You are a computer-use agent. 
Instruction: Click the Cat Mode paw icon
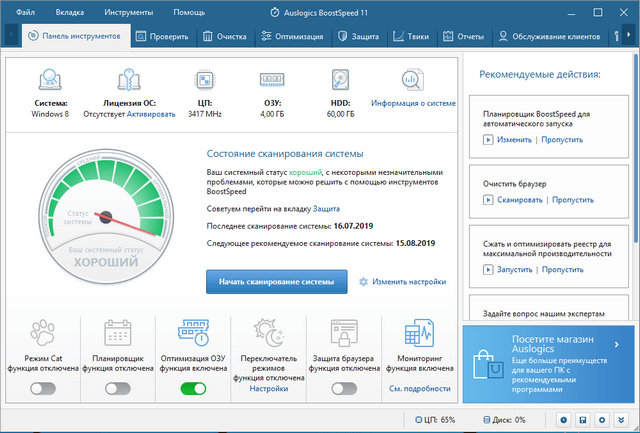pos(43,333)
